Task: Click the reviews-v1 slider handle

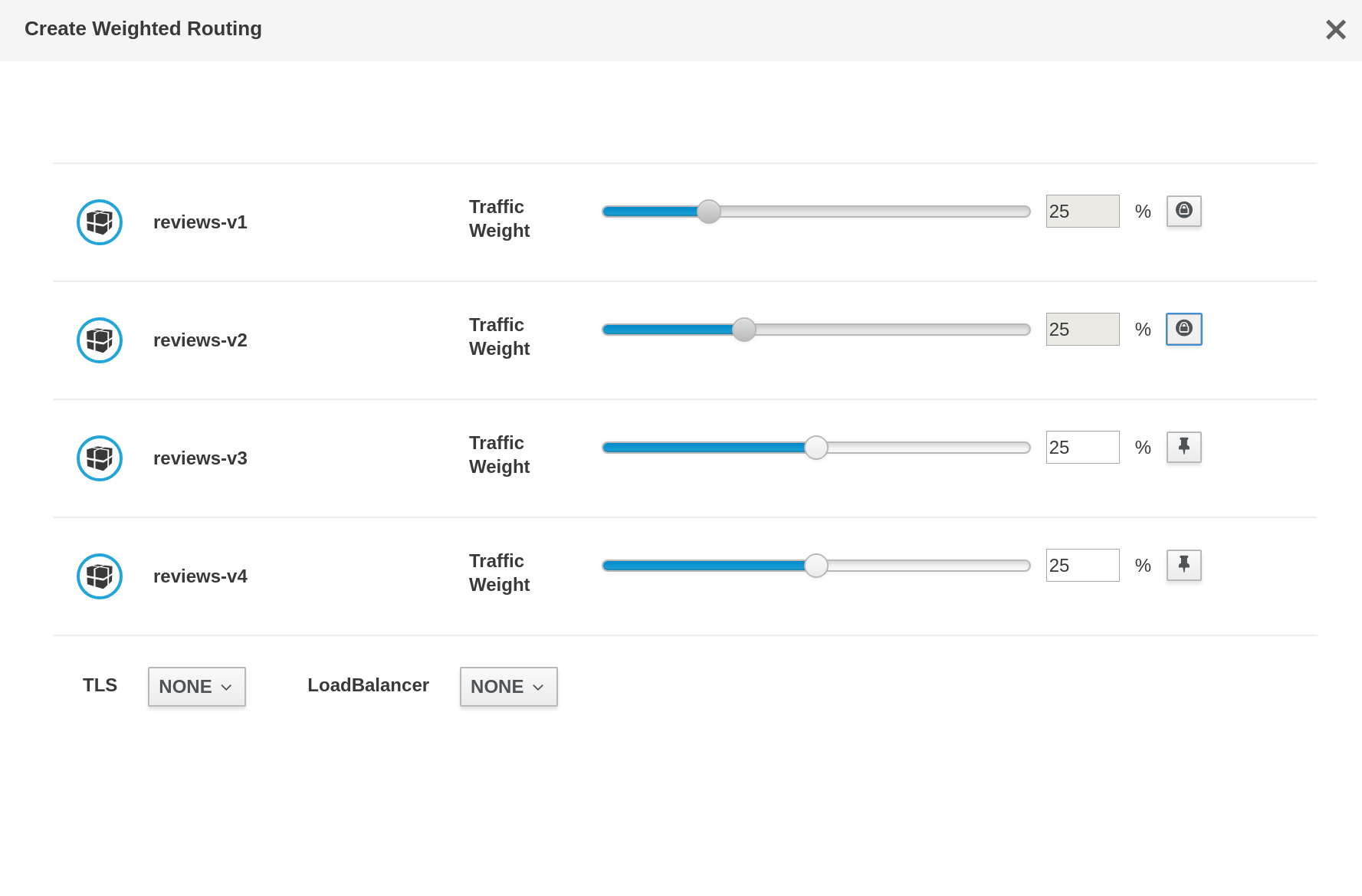Action: point(709,212)
